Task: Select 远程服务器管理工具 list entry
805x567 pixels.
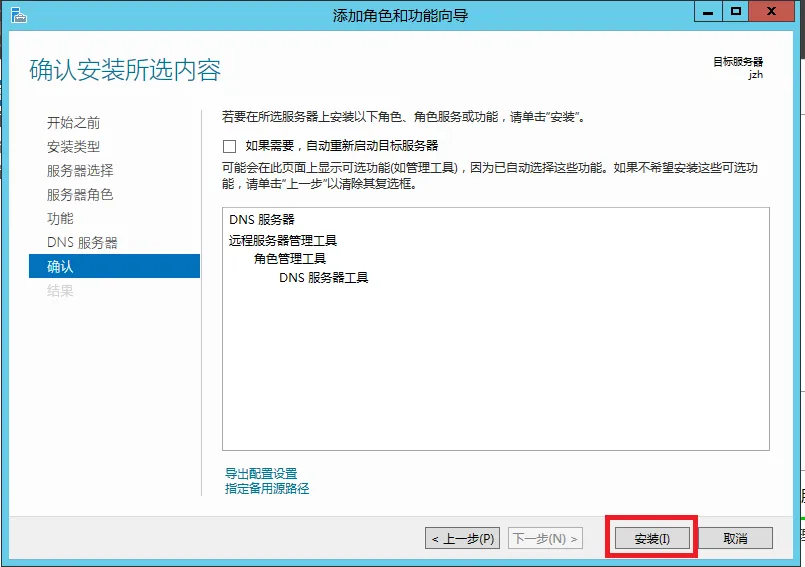Action: [283, 240]
